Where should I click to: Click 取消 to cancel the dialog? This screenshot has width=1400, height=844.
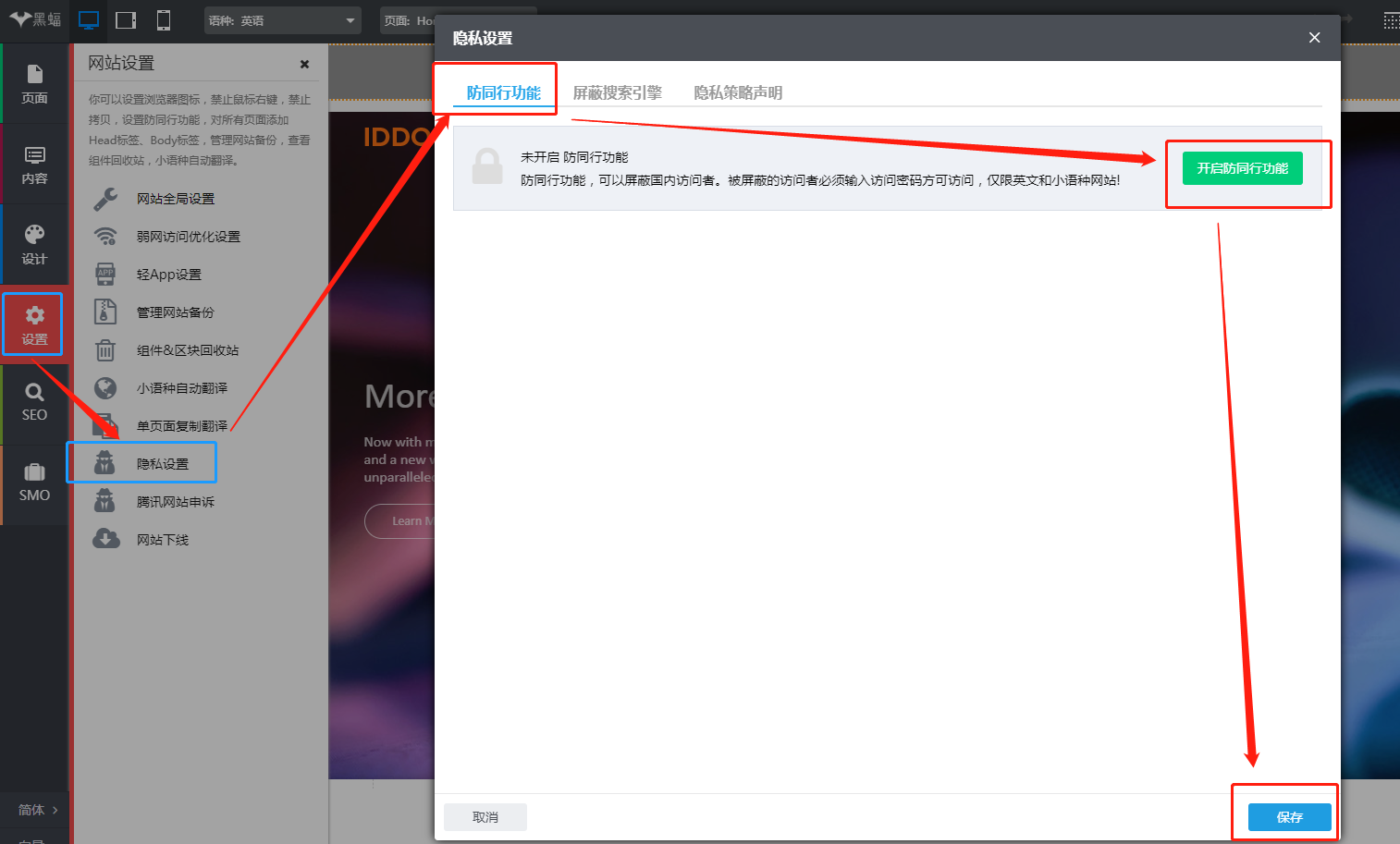[485, 817]
